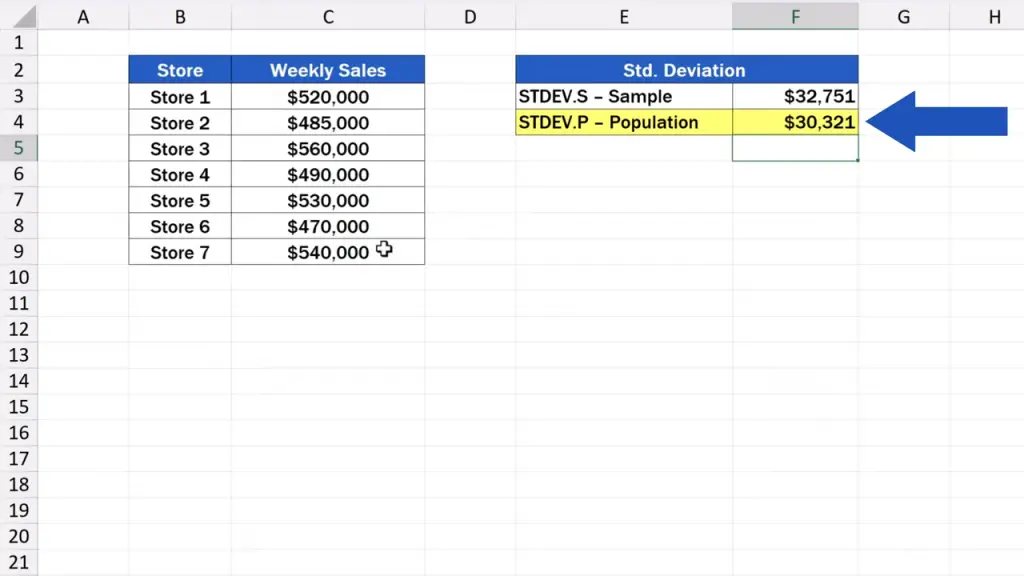Click the Store 1 sales value $520,000
Viewport: 1024px width, 576px height.
[327, 97]
